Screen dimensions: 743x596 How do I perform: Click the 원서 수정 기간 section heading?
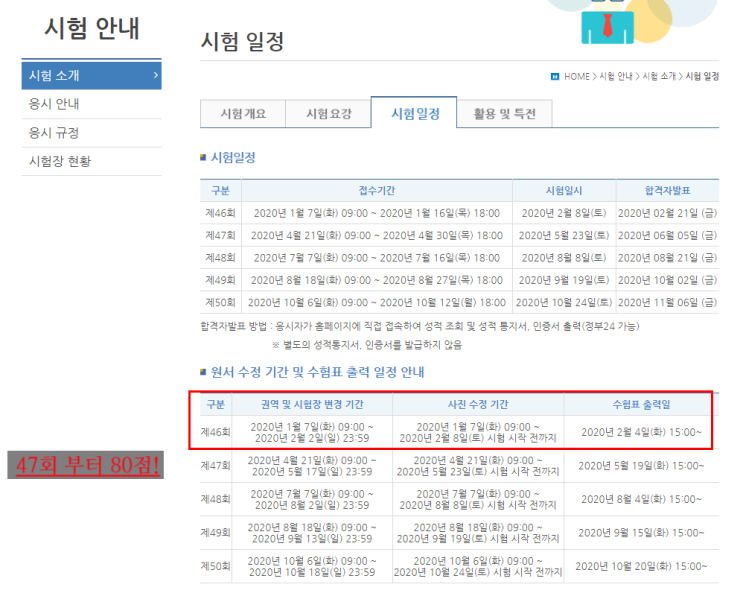[x=317, y=372]
